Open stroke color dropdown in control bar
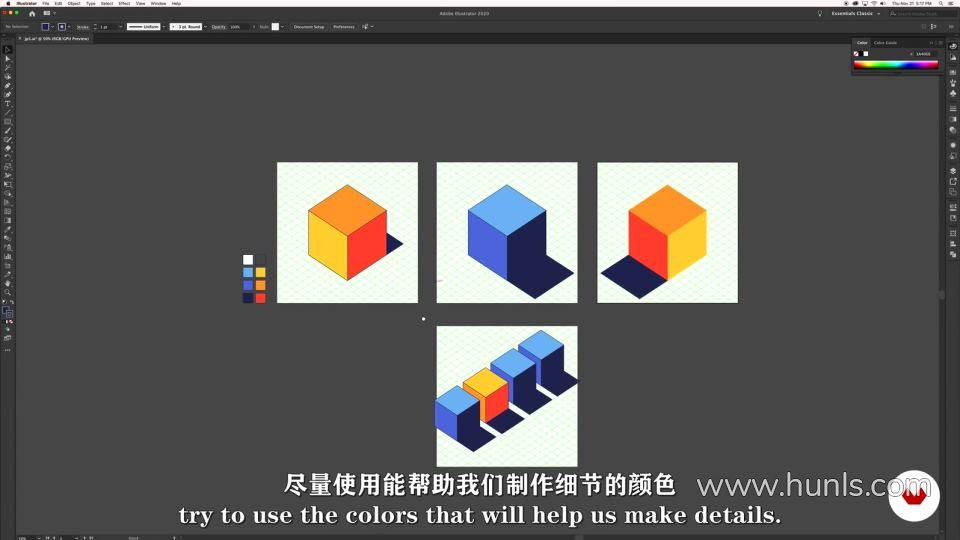The image size is (960, 540). (x=69, y=27)
